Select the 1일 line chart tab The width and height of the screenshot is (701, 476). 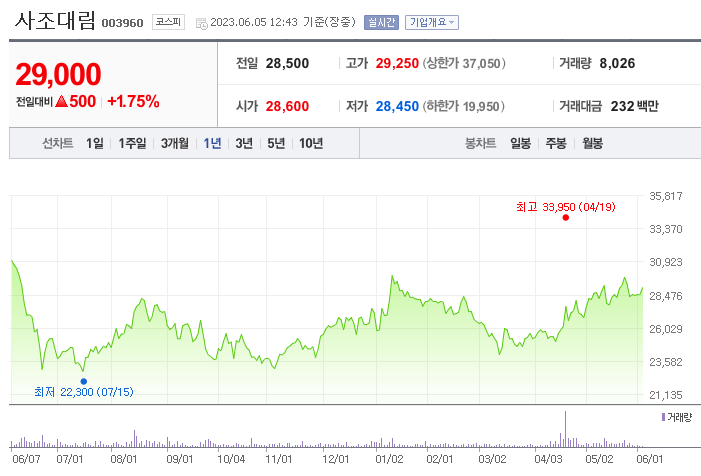(95, 143)
